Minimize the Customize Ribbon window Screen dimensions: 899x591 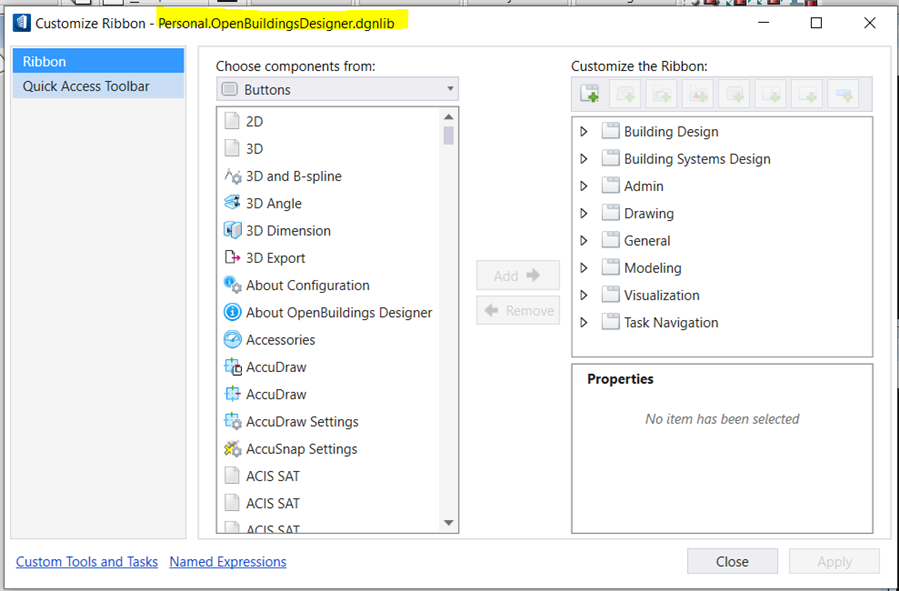coord(763,23)
